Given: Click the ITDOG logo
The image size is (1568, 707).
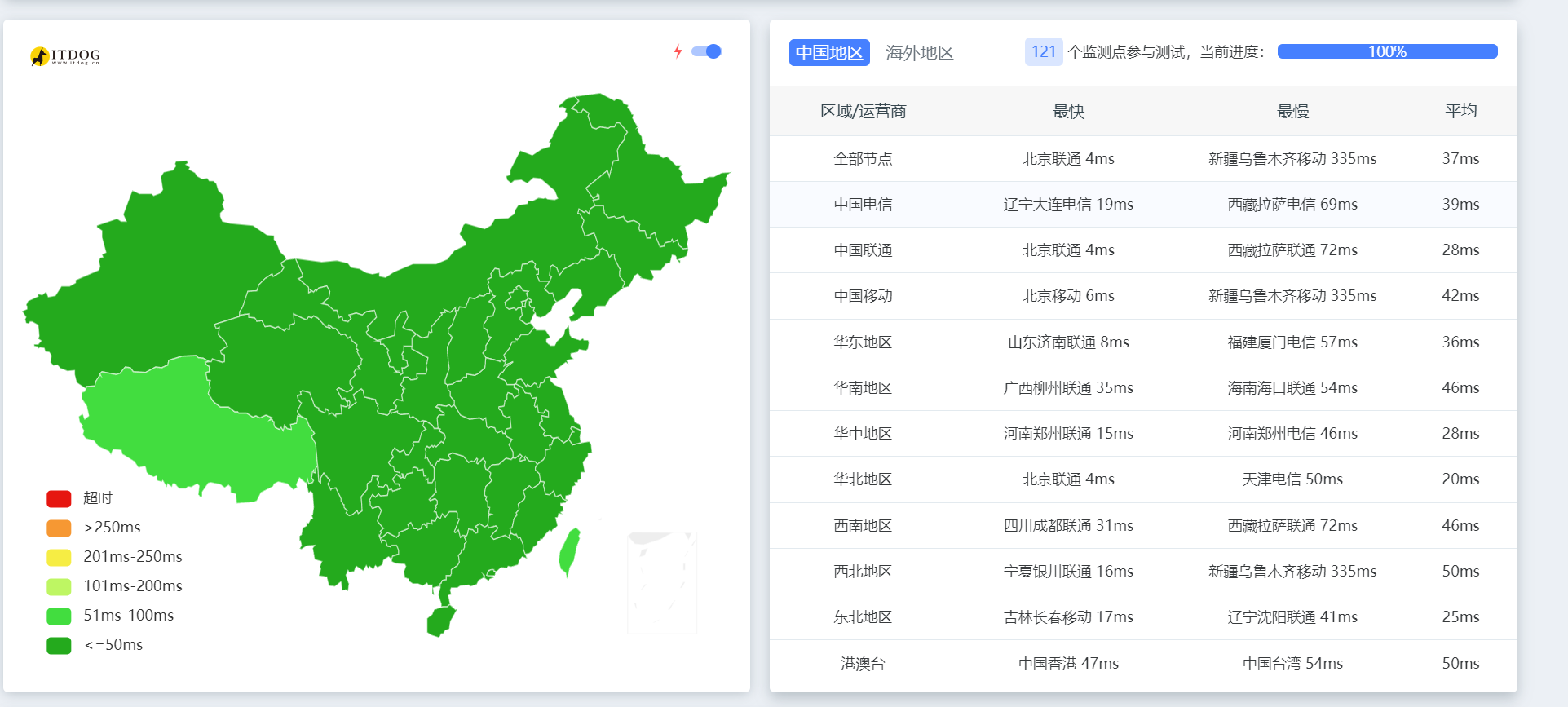Looking at the screenshot, I should click(65, 55).
